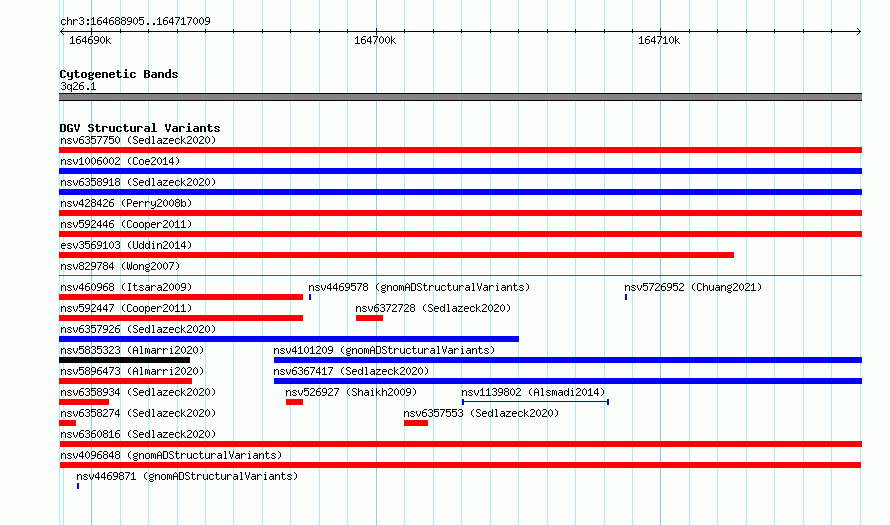Click short red bar under nsv6372728
This screenshot has height=525, width=890.
(370, 318)
